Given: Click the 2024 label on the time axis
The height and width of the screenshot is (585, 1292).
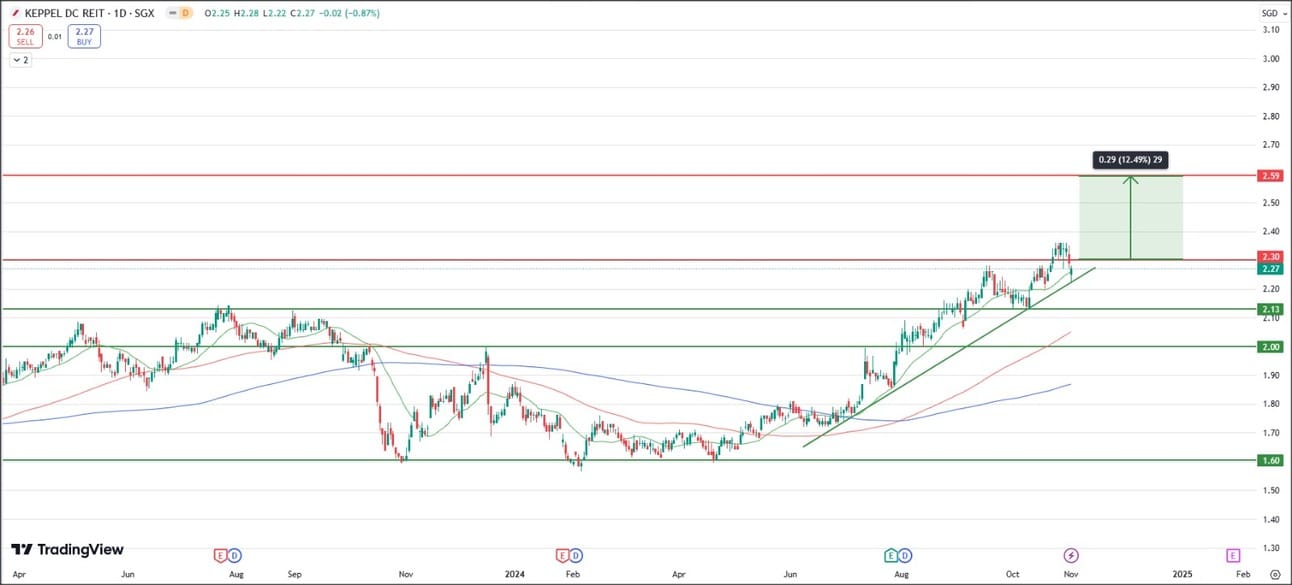Looking at the screenshot, I should point(515,575).
